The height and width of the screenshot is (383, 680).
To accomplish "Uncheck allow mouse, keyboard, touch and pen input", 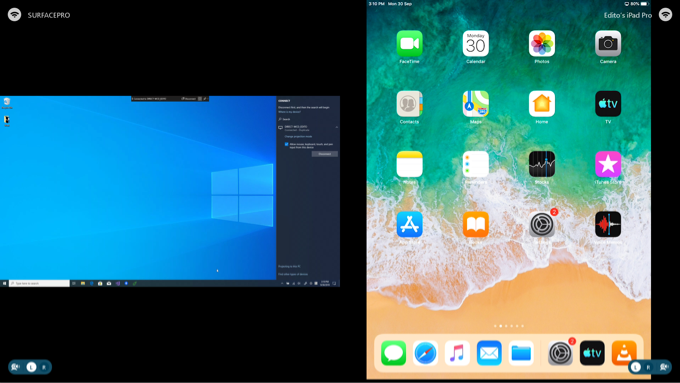I will click(286, 144).
